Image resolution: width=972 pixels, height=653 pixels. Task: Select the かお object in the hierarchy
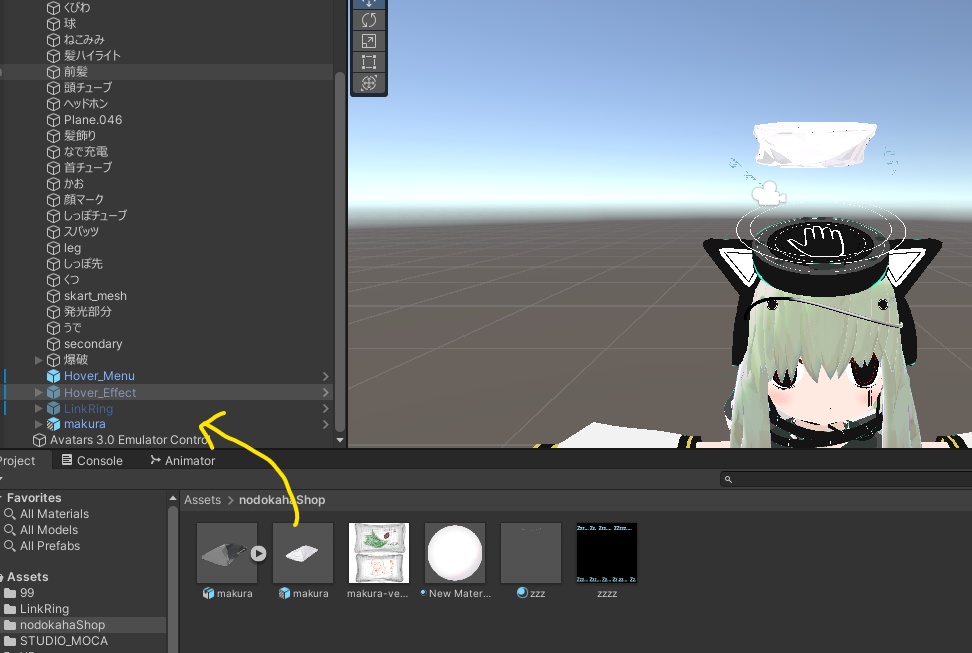coord(74,184)
